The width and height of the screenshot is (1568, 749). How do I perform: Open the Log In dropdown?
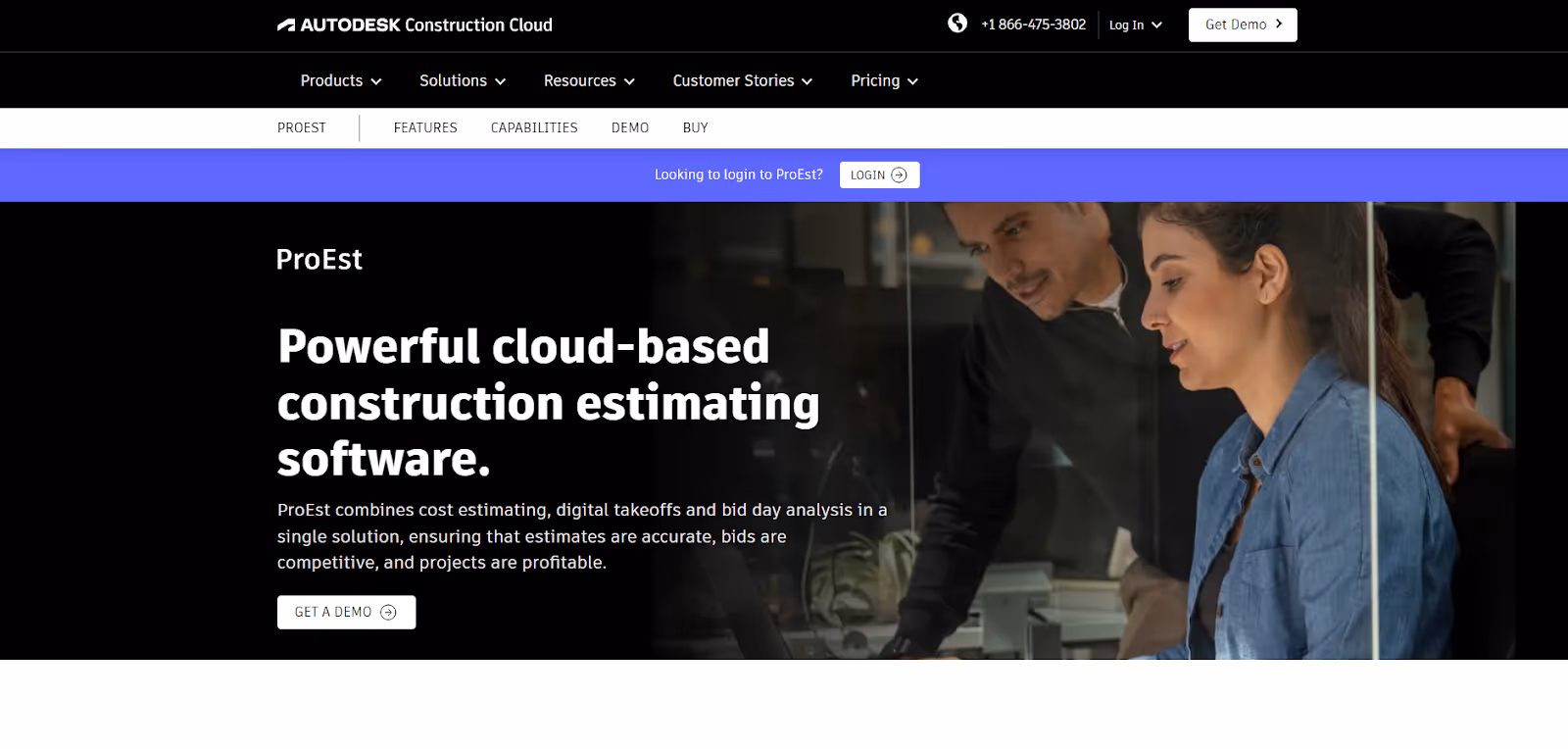(x=1136, y=25)
